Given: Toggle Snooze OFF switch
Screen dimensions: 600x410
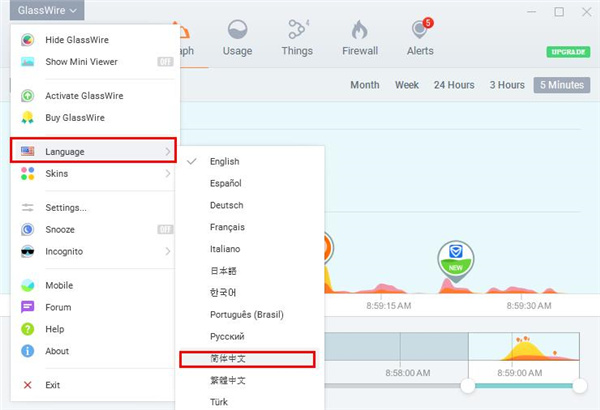Looking at the screenshot, I should click(x=165, y=229).
